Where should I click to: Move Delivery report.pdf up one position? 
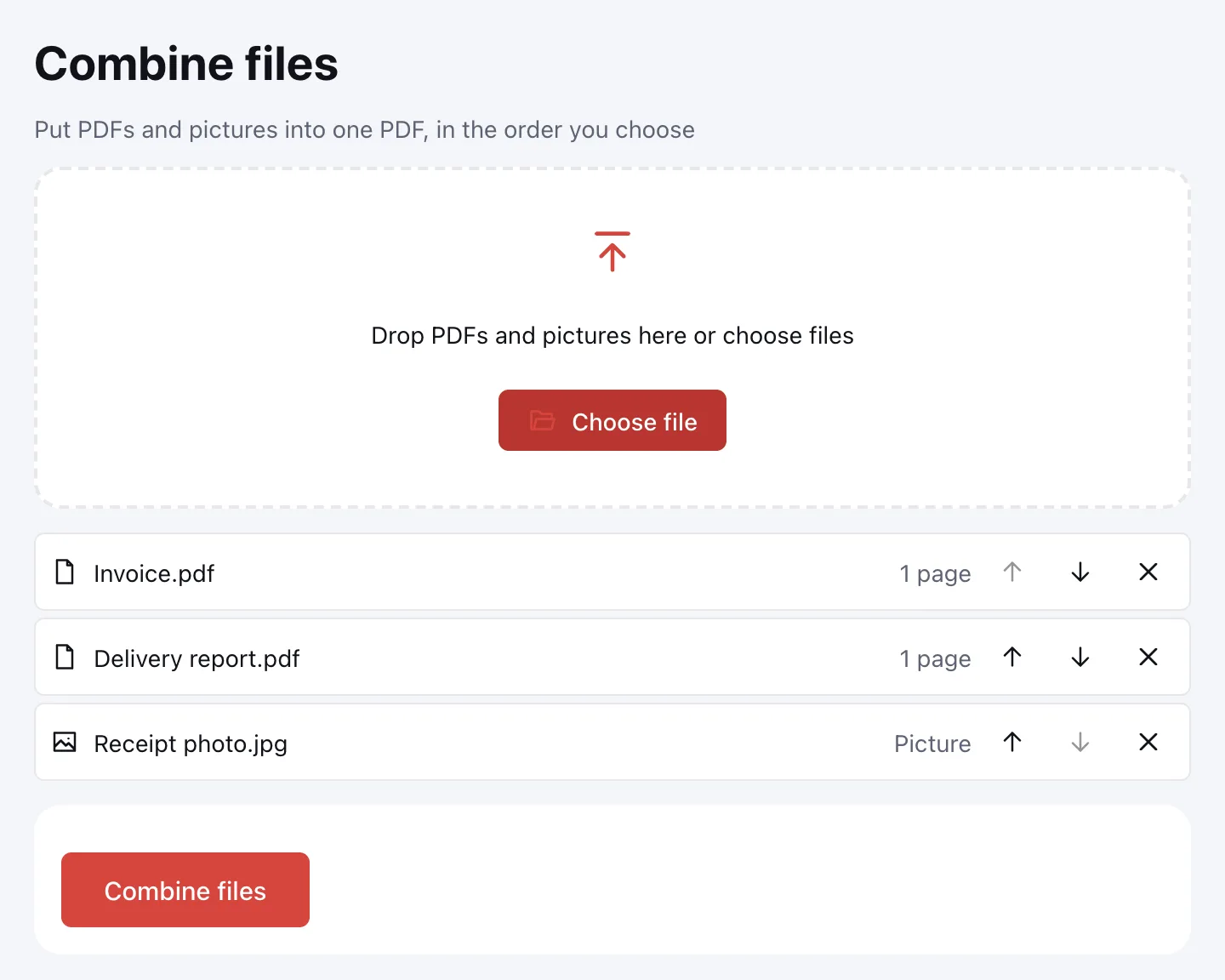1012,657
